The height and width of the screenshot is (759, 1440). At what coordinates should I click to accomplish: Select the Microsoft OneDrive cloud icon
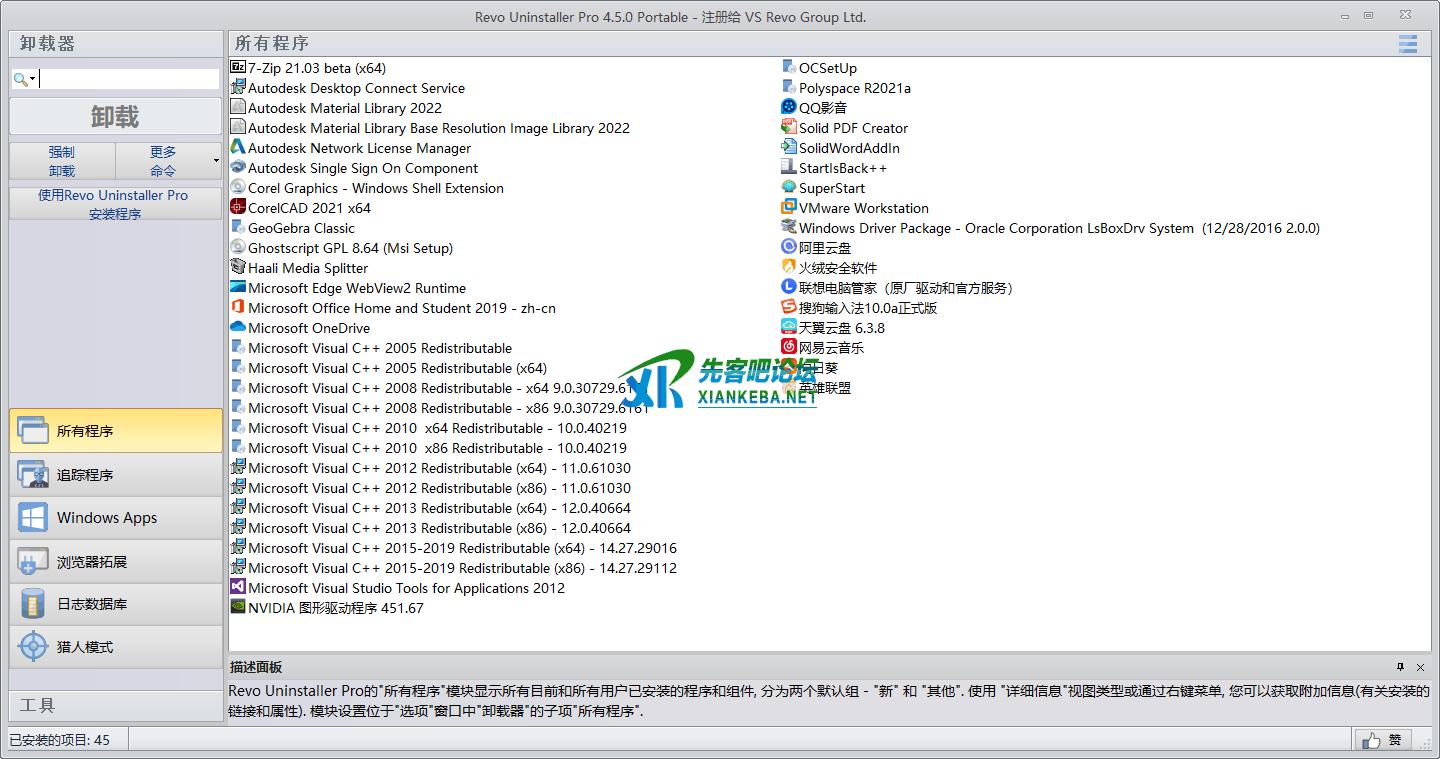coord(238,328)
